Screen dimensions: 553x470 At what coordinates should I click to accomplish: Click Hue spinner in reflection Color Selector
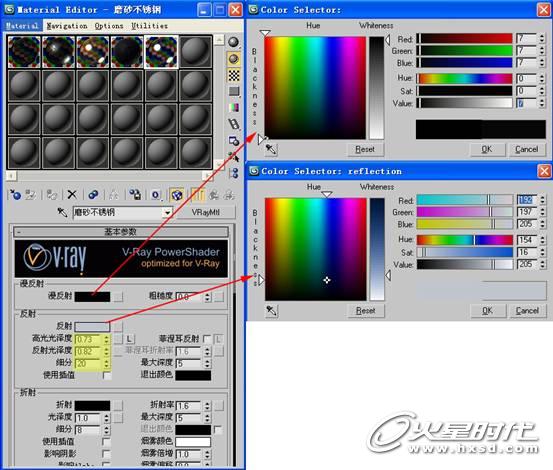point(542,240)
